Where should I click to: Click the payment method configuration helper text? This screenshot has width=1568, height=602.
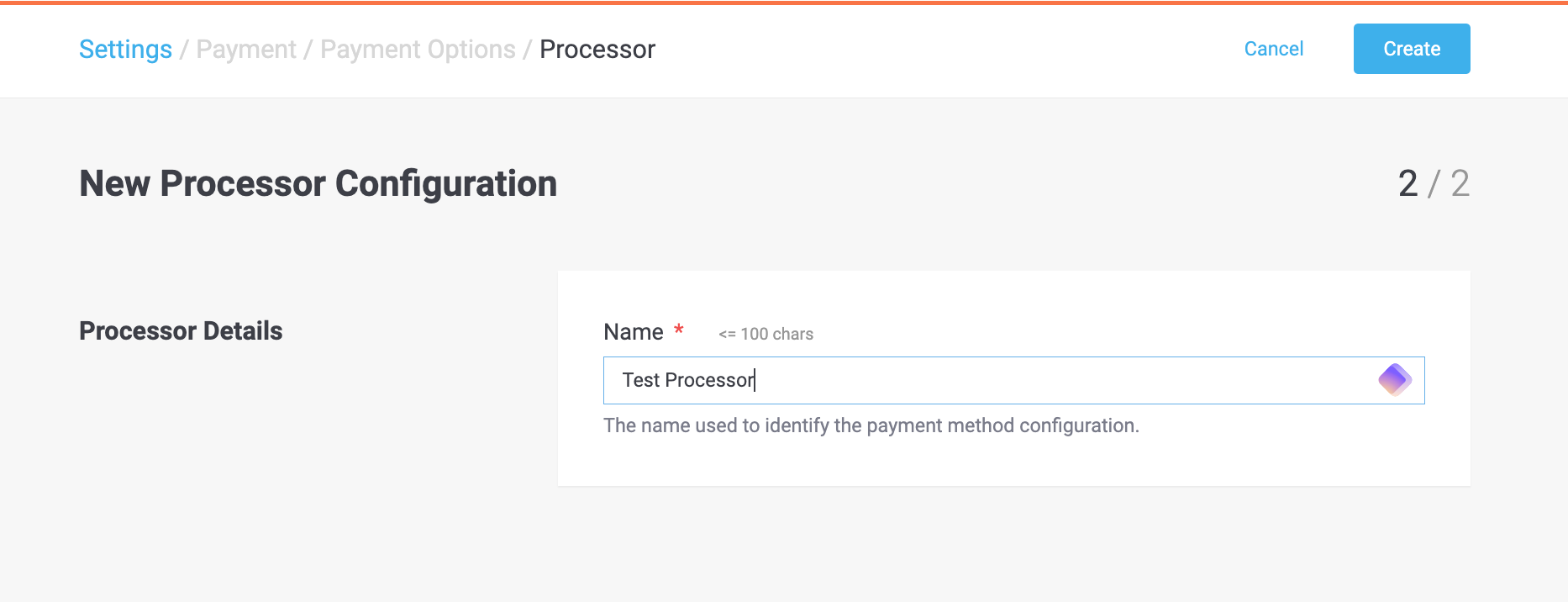(871, 425)
